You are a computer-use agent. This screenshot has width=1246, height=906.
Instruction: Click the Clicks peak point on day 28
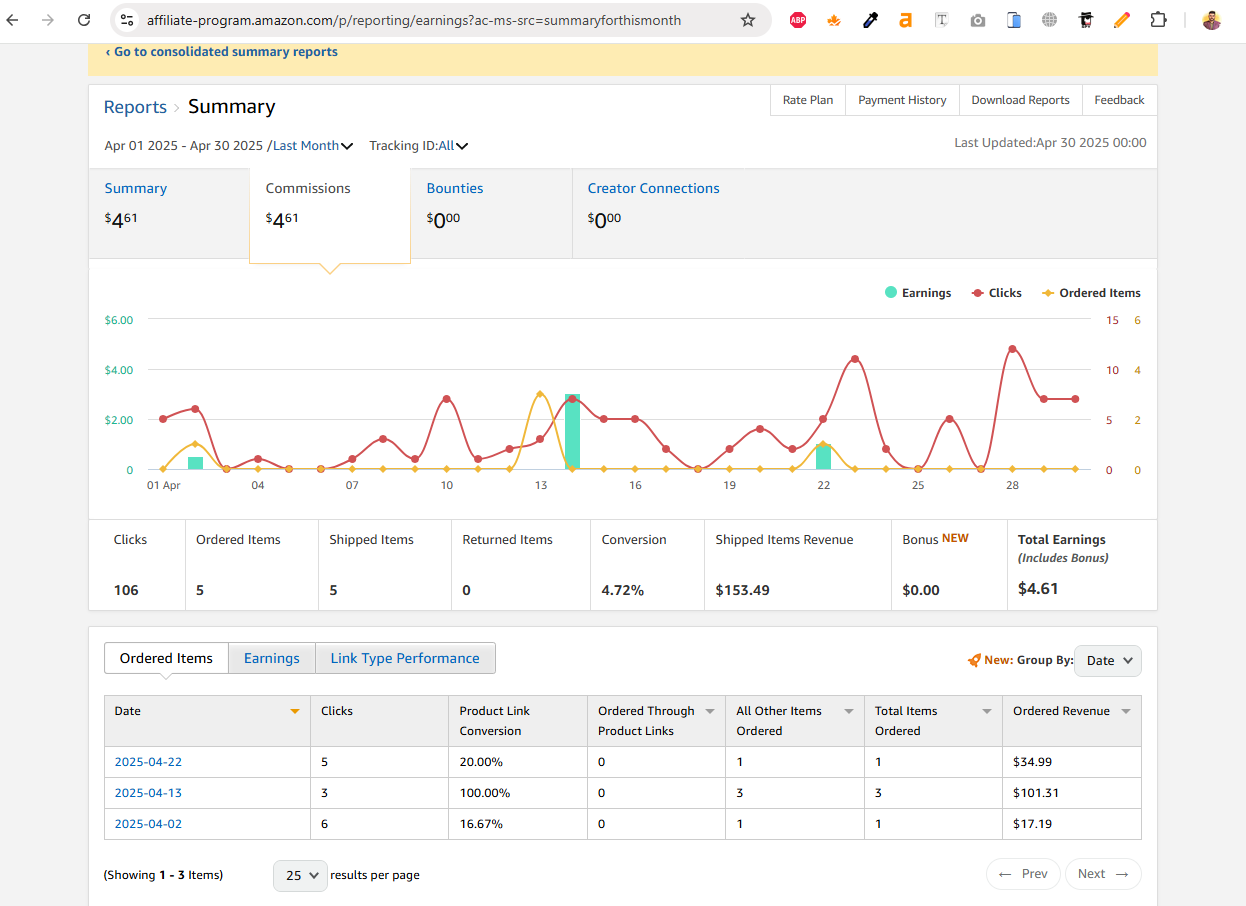1012,349
